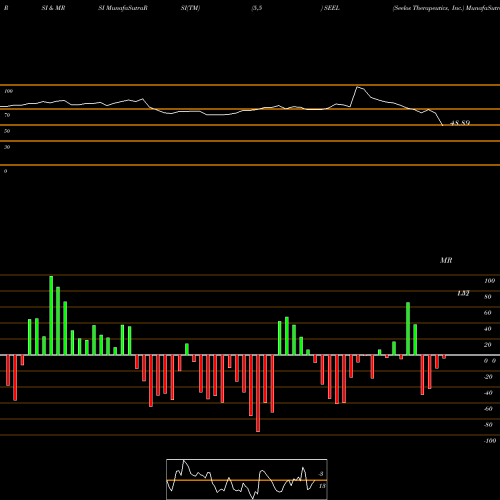This screenshot has width=500, height=500.
Task: Click the 'MR' panel title label
Action: click(446, 260)
